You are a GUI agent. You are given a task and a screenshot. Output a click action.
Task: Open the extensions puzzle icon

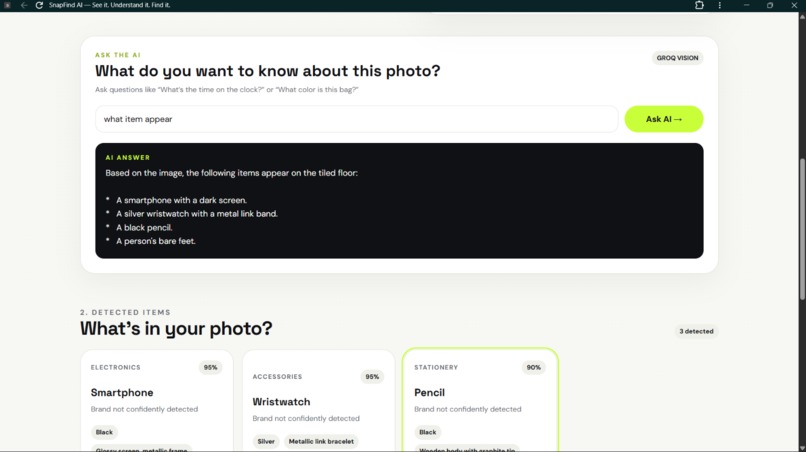pyautogui.click(x=699, y=5)
